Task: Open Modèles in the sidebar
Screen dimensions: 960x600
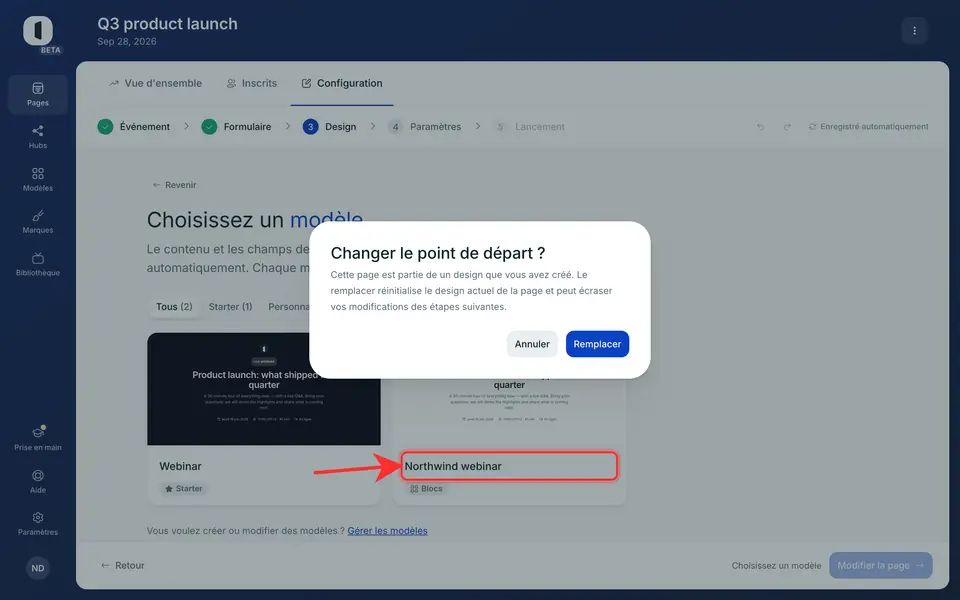Action: point(38,179)
